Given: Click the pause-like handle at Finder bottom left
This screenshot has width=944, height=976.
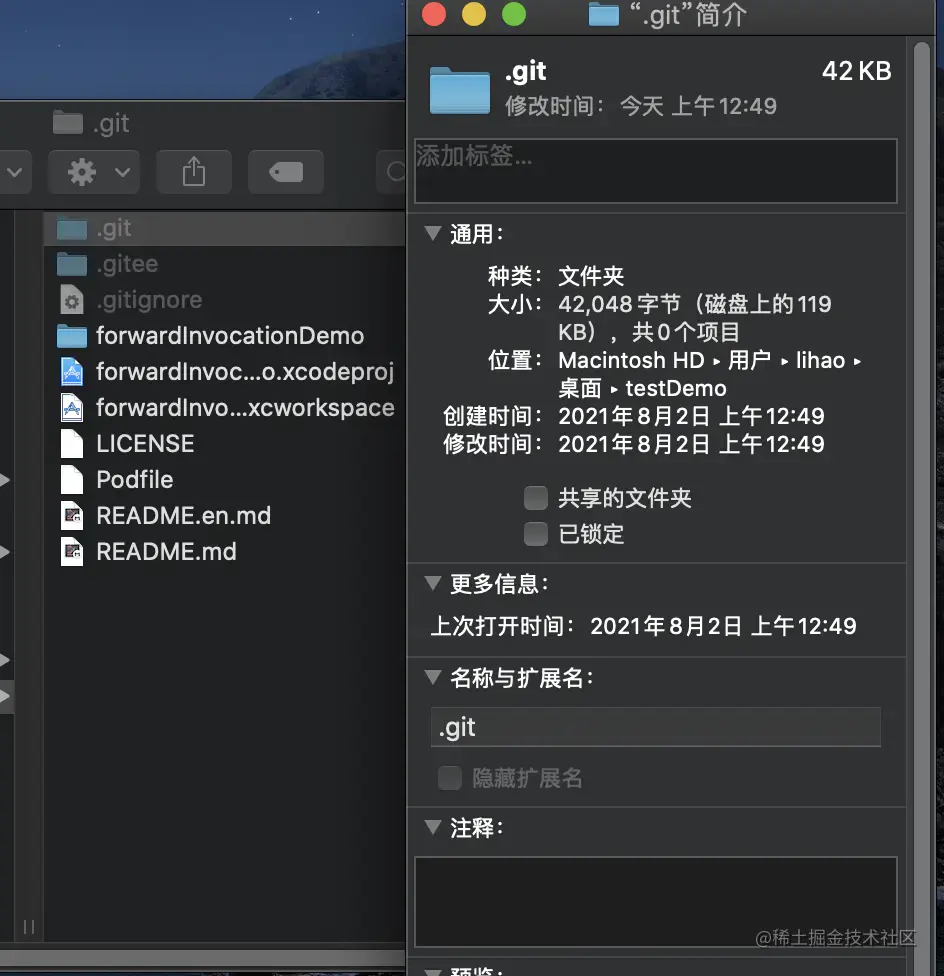Looking at the screenshot, I should point(29,927).
